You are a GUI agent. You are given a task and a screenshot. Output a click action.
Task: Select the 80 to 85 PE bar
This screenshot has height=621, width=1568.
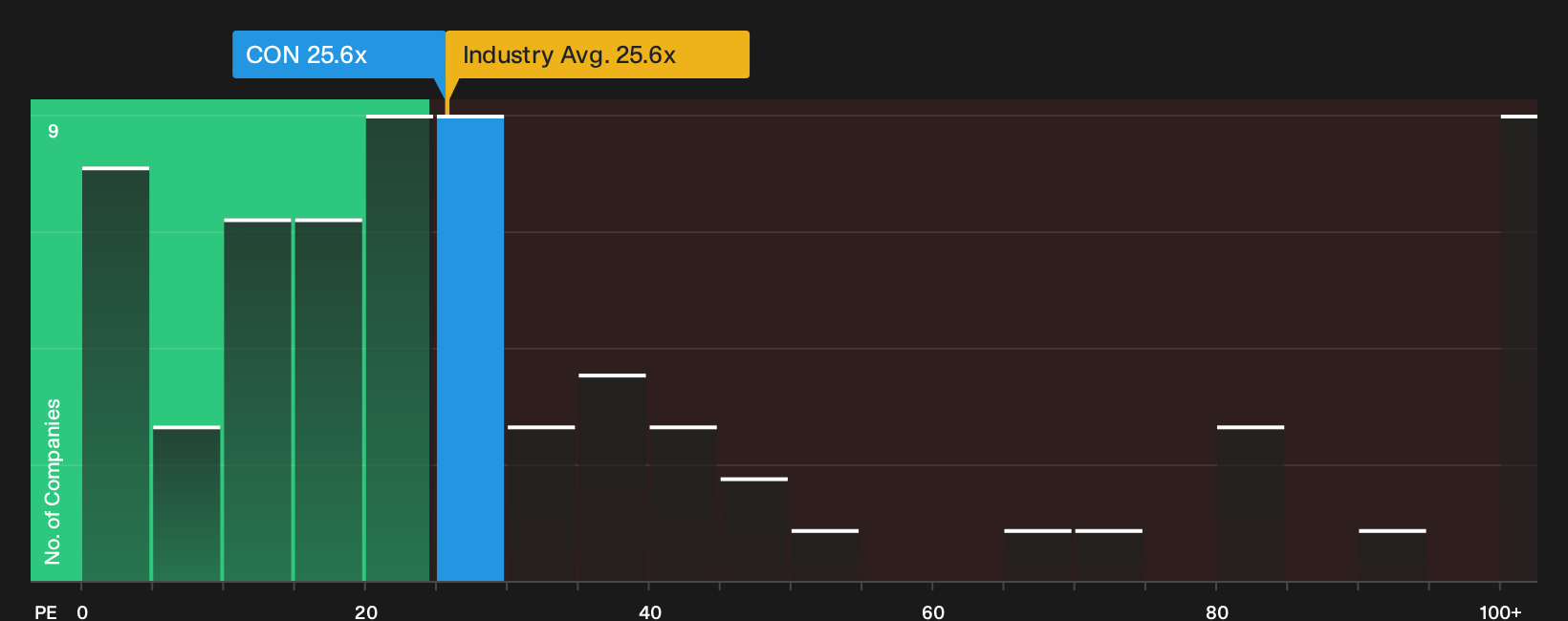coord(1251,503)
